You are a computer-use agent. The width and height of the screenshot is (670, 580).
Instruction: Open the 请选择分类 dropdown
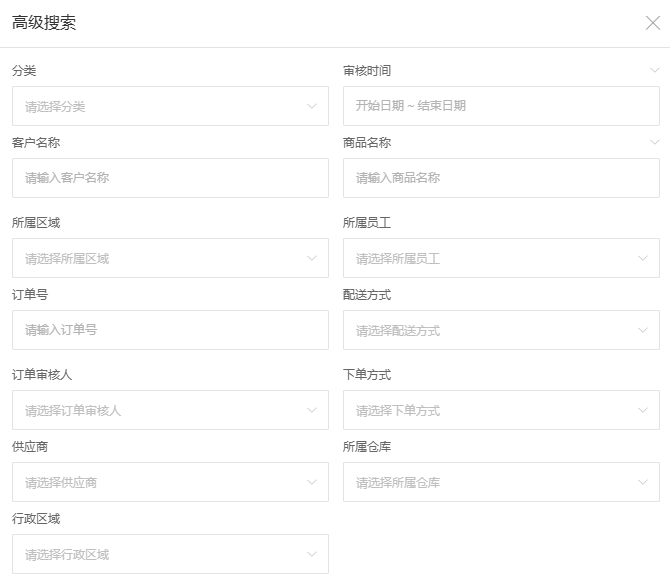coord(170,106)
